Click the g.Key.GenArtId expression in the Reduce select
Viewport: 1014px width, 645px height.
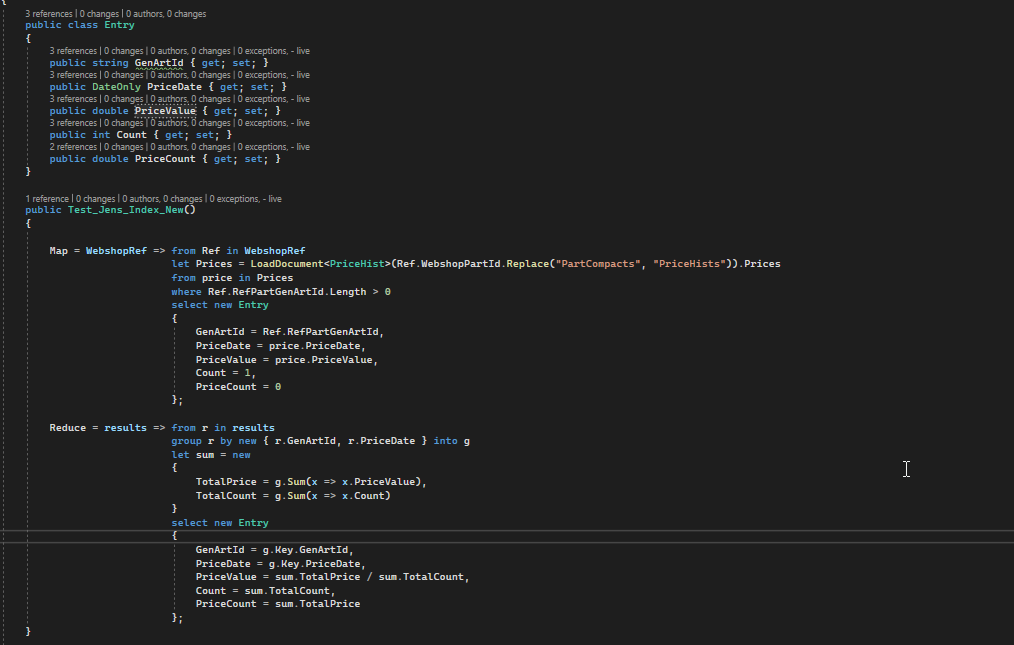click(x=305, y=549)
